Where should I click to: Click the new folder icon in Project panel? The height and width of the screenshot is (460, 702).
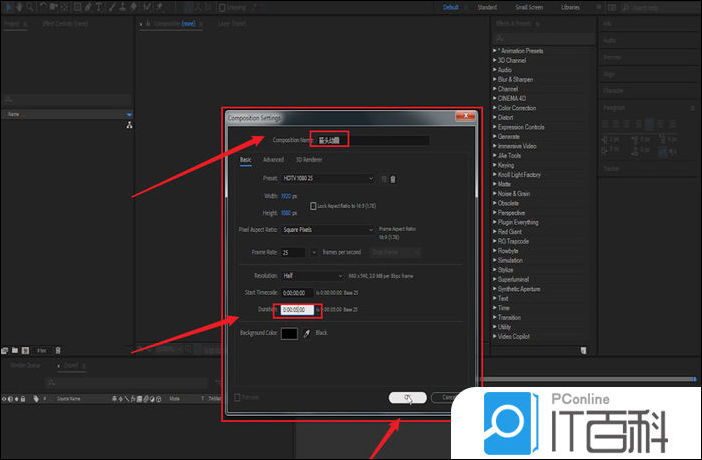coord(15,350)
